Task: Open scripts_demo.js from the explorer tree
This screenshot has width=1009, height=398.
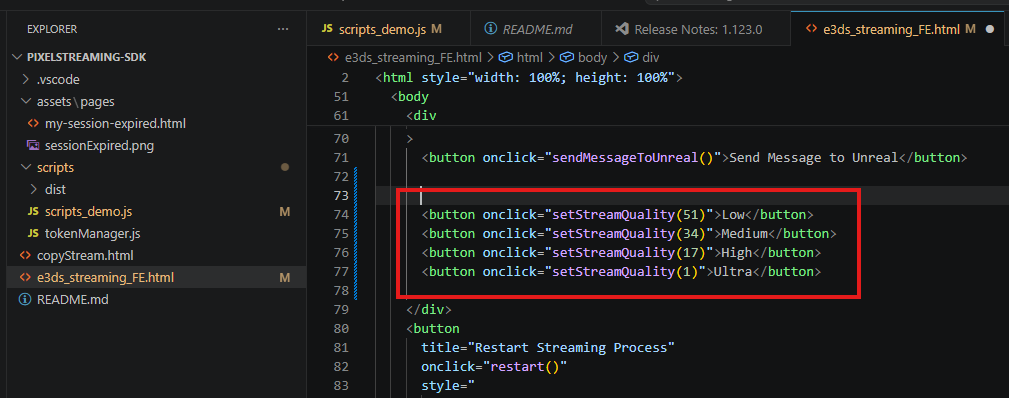Action: (x=89, y=212)
